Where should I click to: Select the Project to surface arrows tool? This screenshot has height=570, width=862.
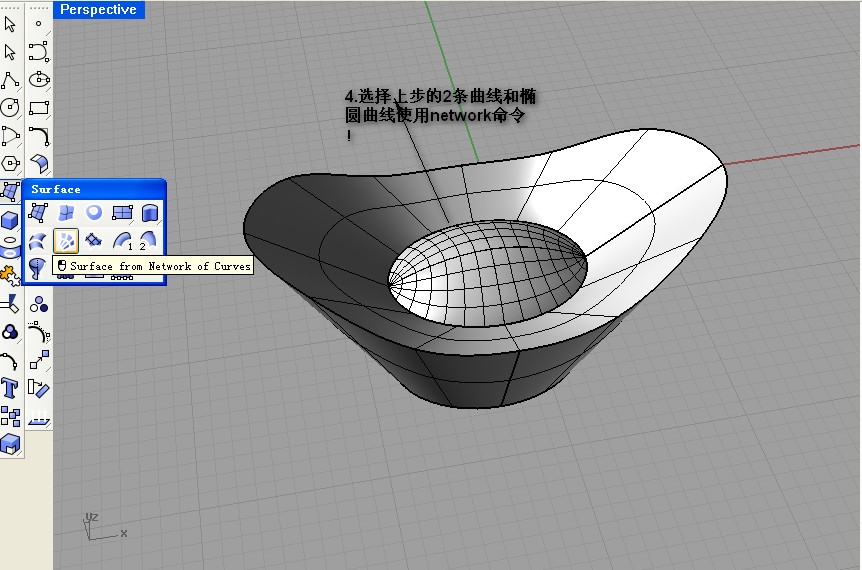38,416
